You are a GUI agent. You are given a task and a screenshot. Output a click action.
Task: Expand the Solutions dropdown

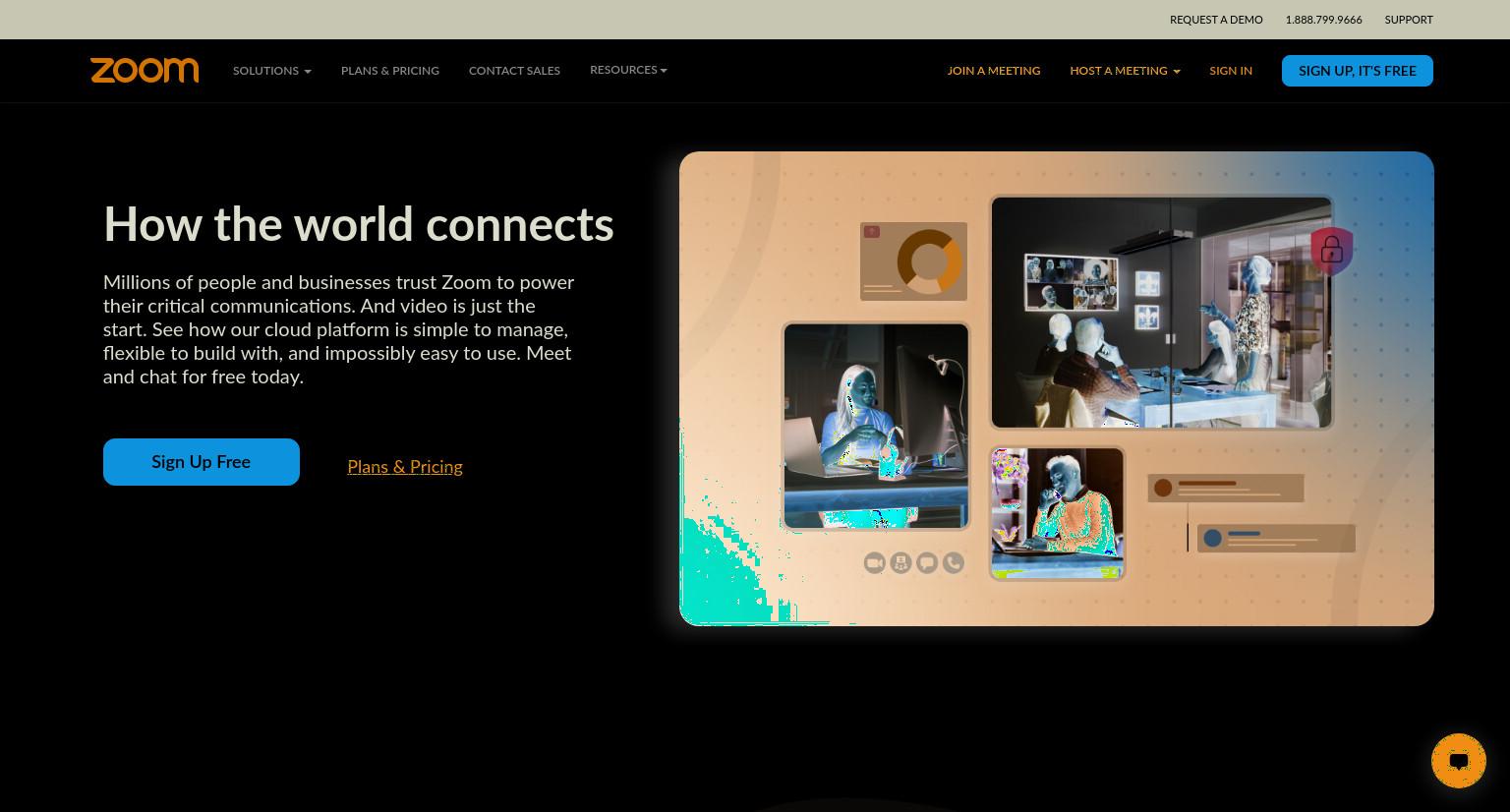[x=272, y=71]
